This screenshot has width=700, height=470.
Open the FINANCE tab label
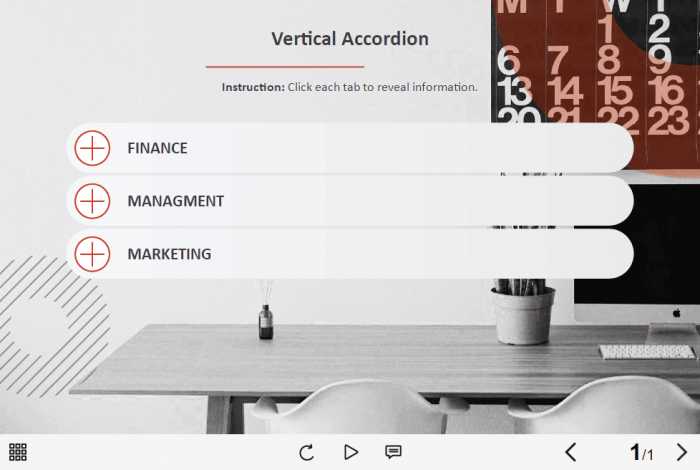pos(157,148)
